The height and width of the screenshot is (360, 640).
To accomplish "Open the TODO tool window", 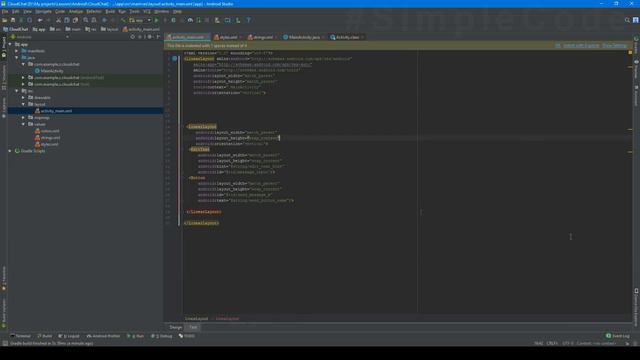I will [187, 336].
